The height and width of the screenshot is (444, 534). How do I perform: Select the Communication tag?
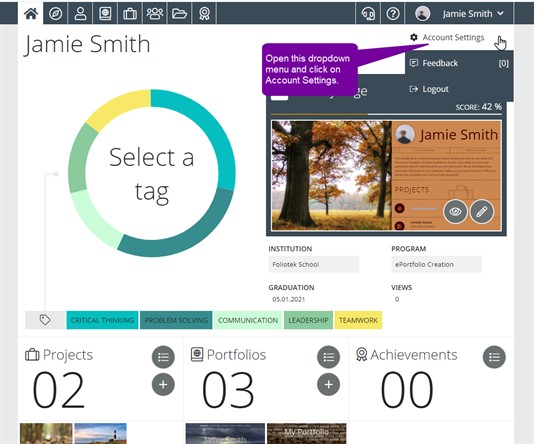tap(248, 320)
